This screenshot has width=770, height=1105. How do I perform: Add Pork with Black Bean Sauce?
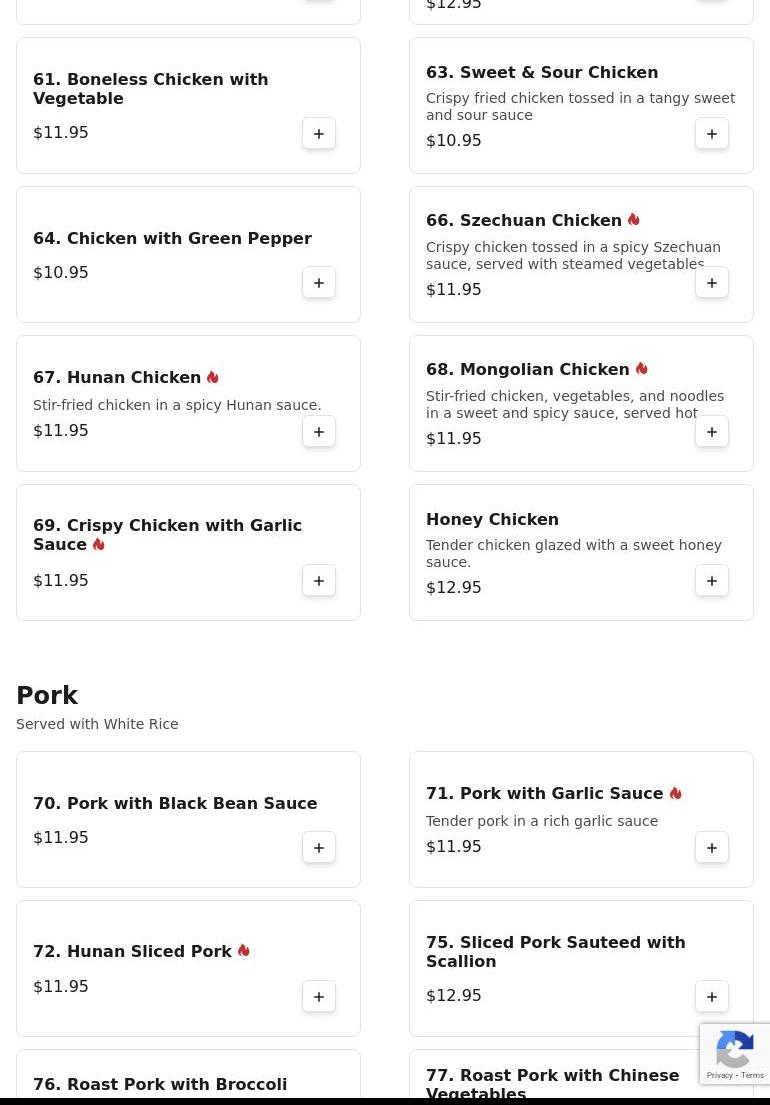(318, 847)
